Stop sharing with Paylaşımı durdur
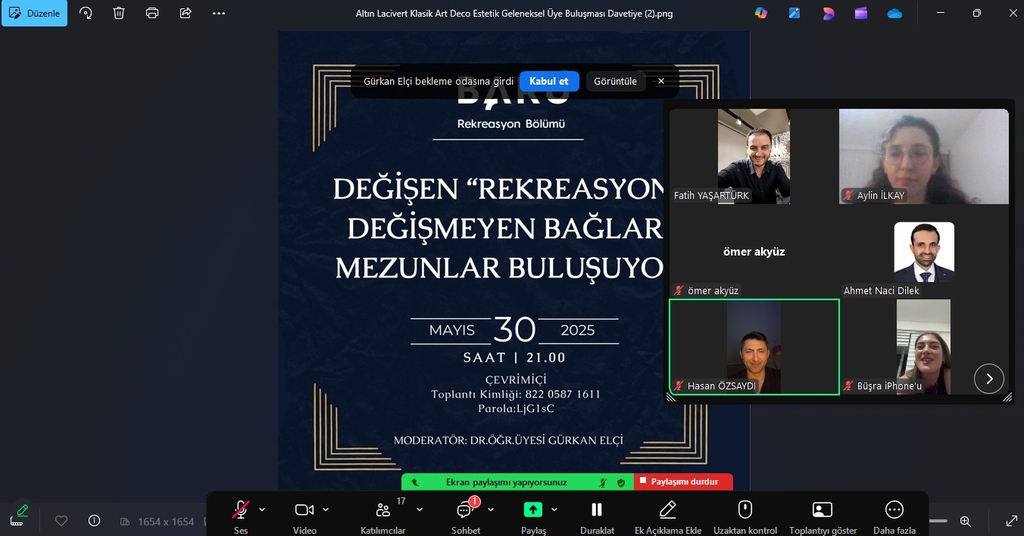 (683, 482)
